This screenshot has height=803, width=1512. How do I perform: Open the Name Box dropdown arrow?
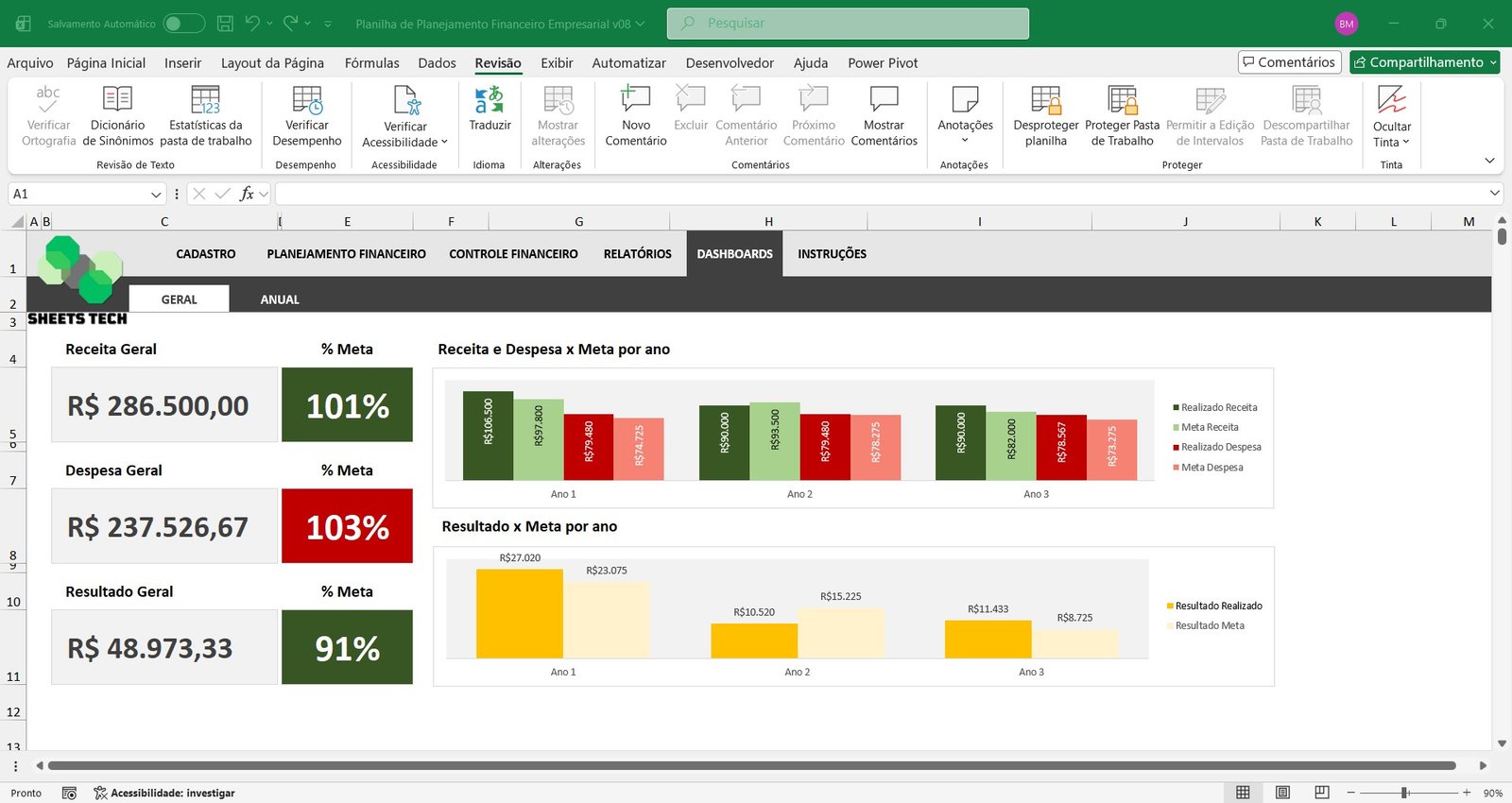point(156,195)
